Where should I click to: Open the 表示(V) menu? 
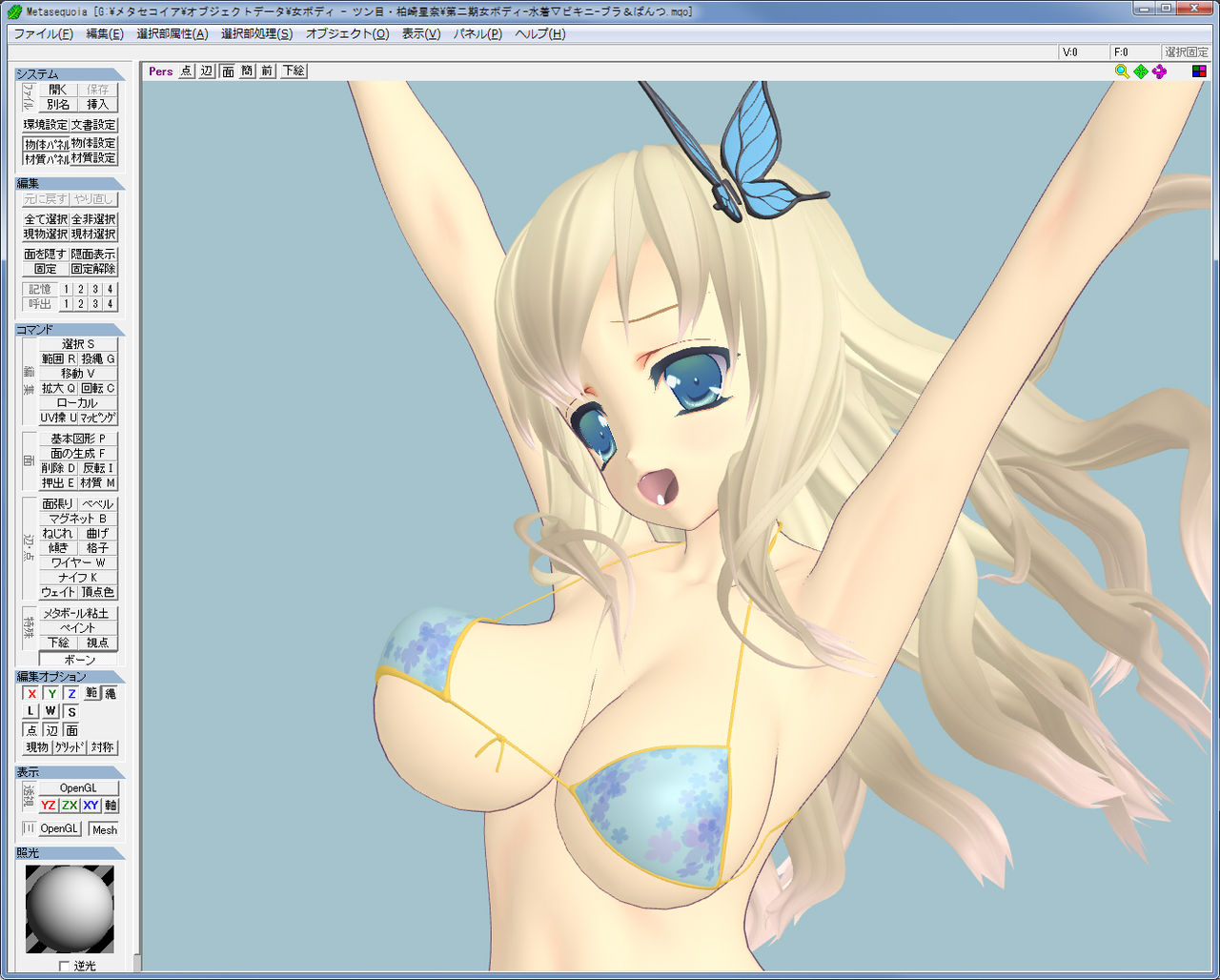[x=421, y=33]
